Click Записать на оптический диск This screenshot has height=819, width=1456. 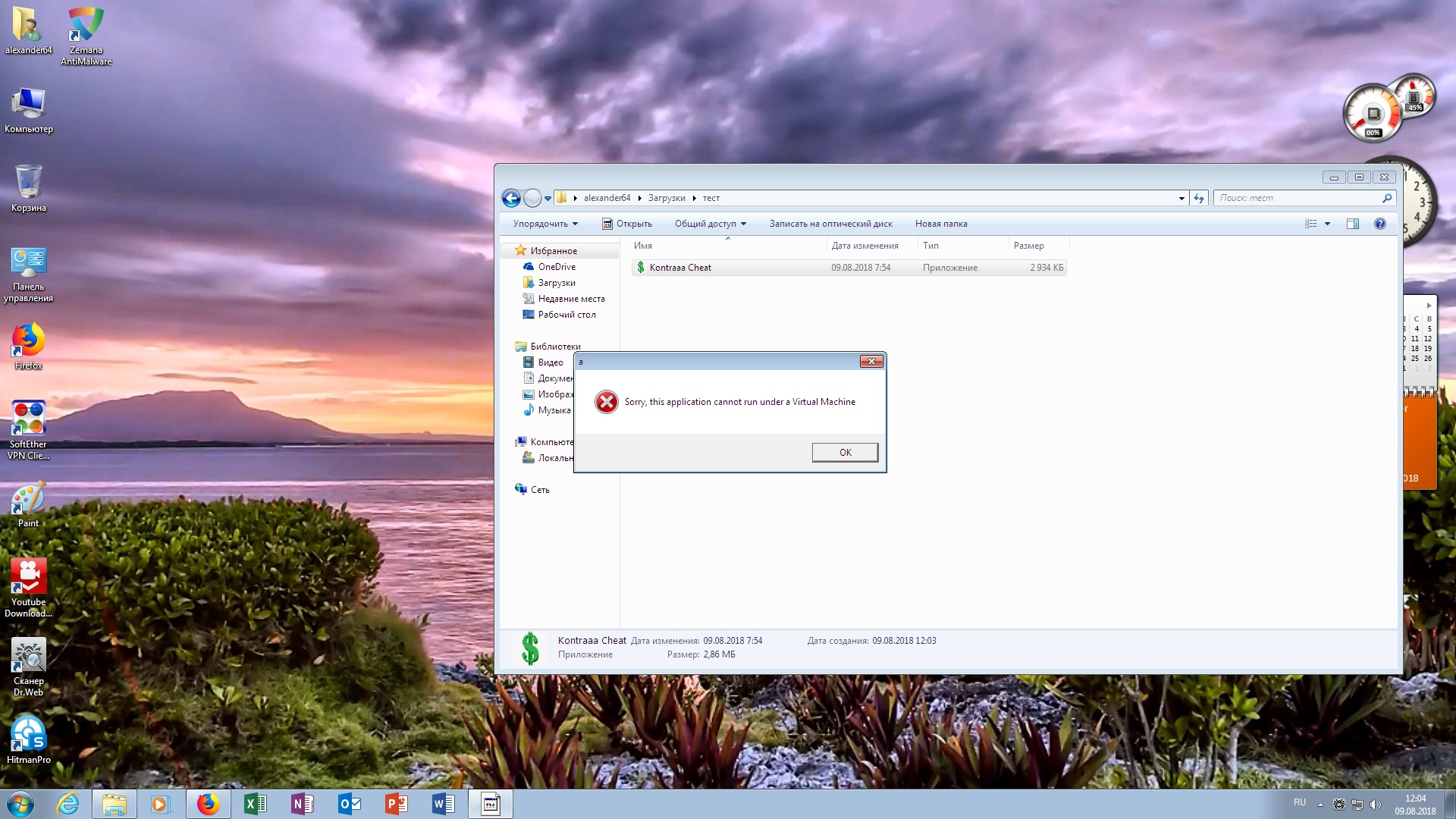[x=830, y=224]
